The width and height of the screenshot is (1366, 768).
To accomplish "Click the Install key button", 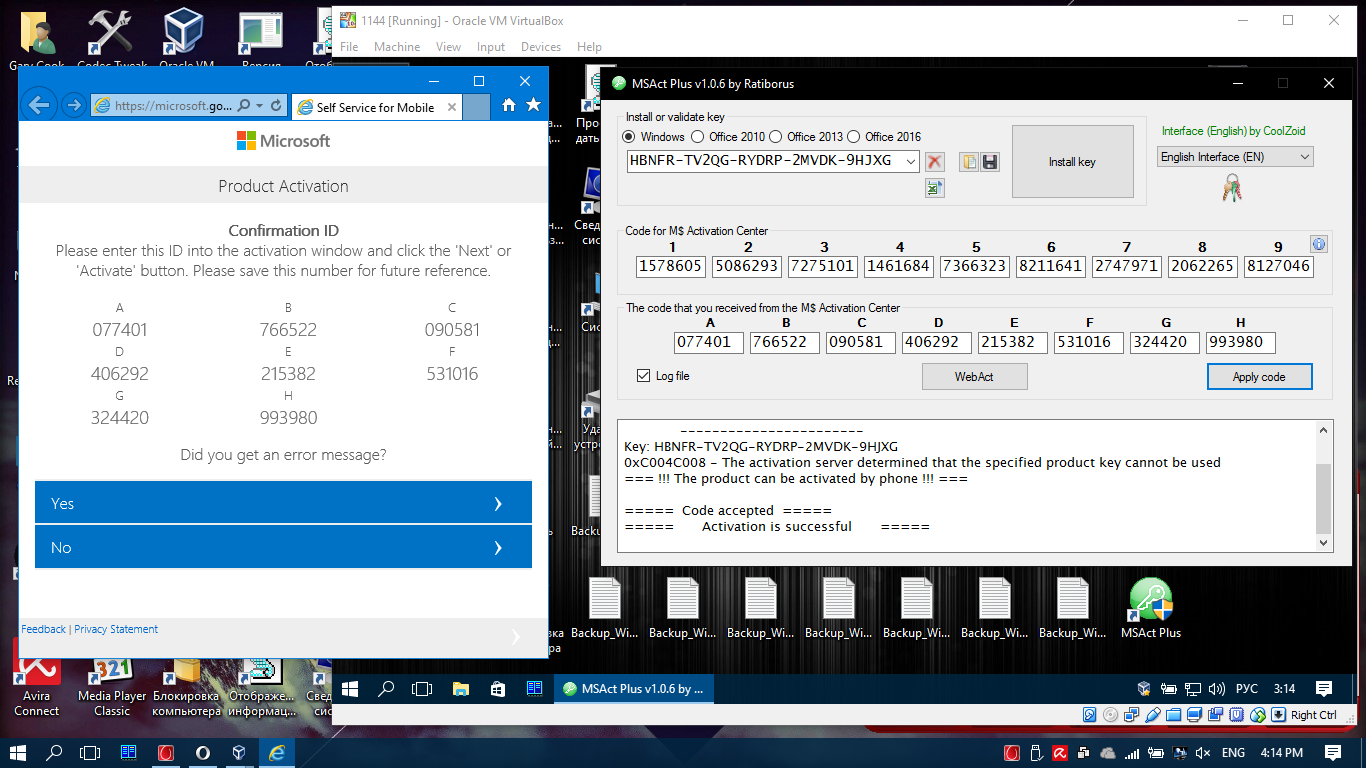I will [1072, 162].
